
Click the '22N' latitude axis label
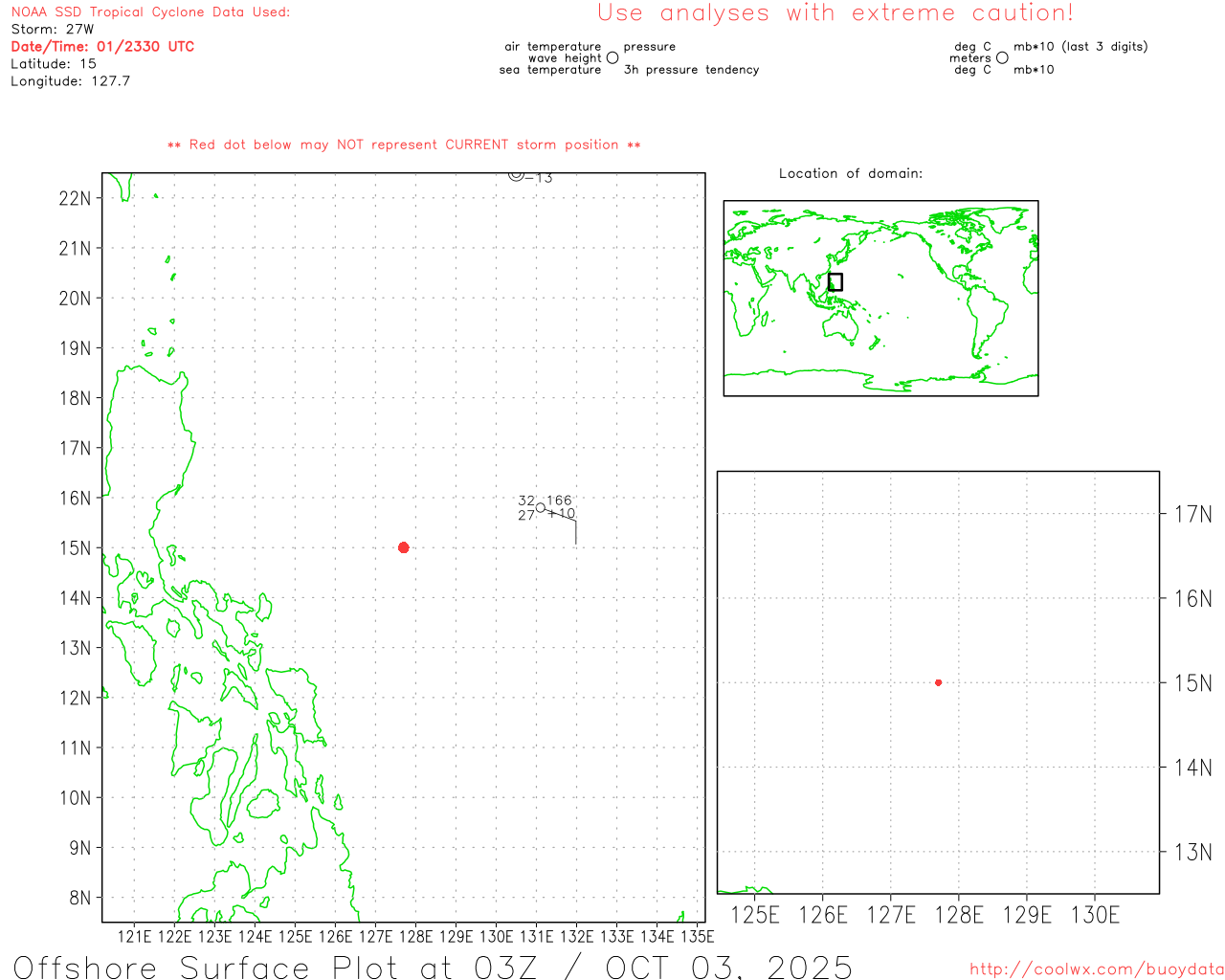(75, 198)
